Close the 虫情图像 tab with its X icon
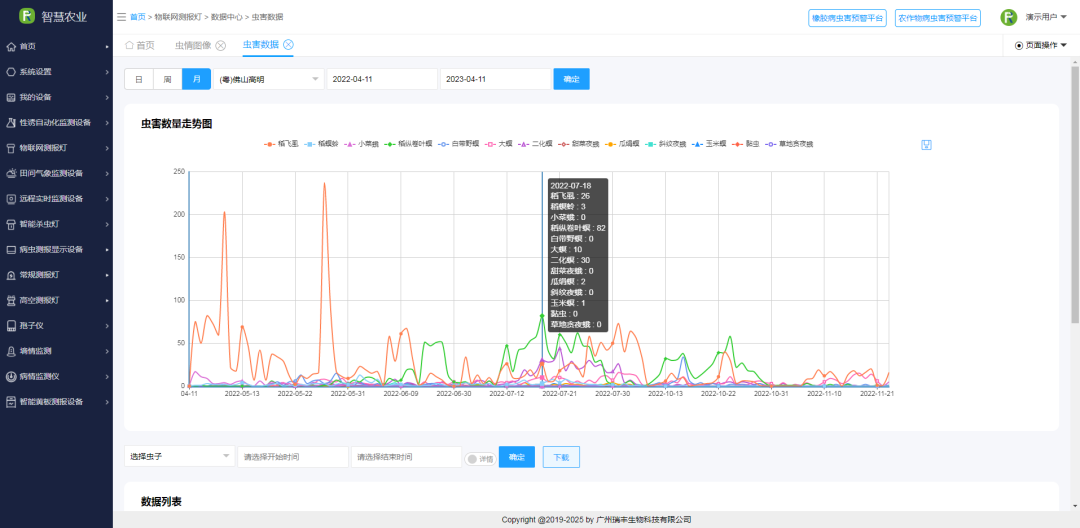 (x=220, y=45)
